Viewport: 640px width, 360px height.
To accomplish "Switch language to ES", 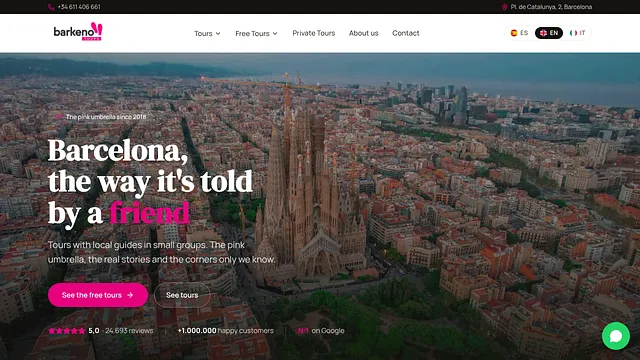I will tap(519, 33).
